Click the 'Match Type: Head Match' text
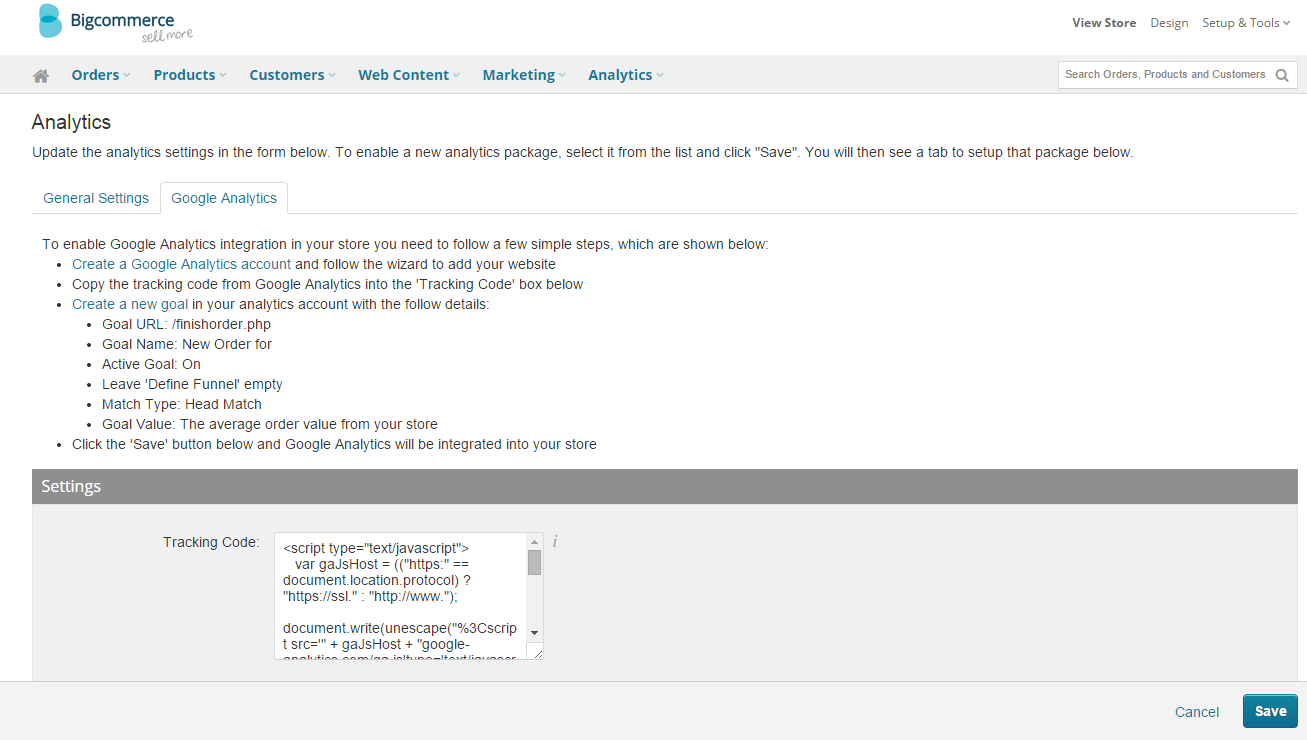The height and width of the screenshot is (740, 1307). click(182, 404)
